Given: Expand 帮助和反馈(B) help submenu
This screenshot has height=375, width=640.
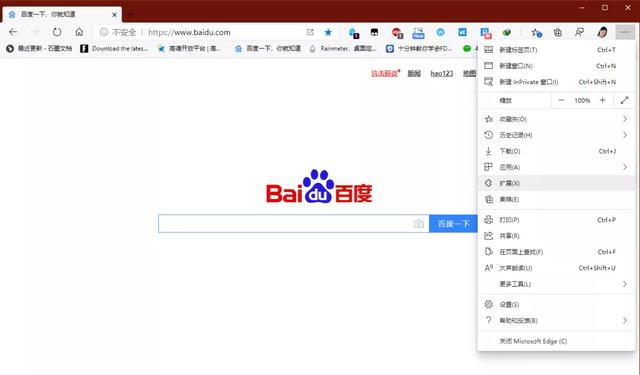Looking at the screenshot, I should click(556, 321).
